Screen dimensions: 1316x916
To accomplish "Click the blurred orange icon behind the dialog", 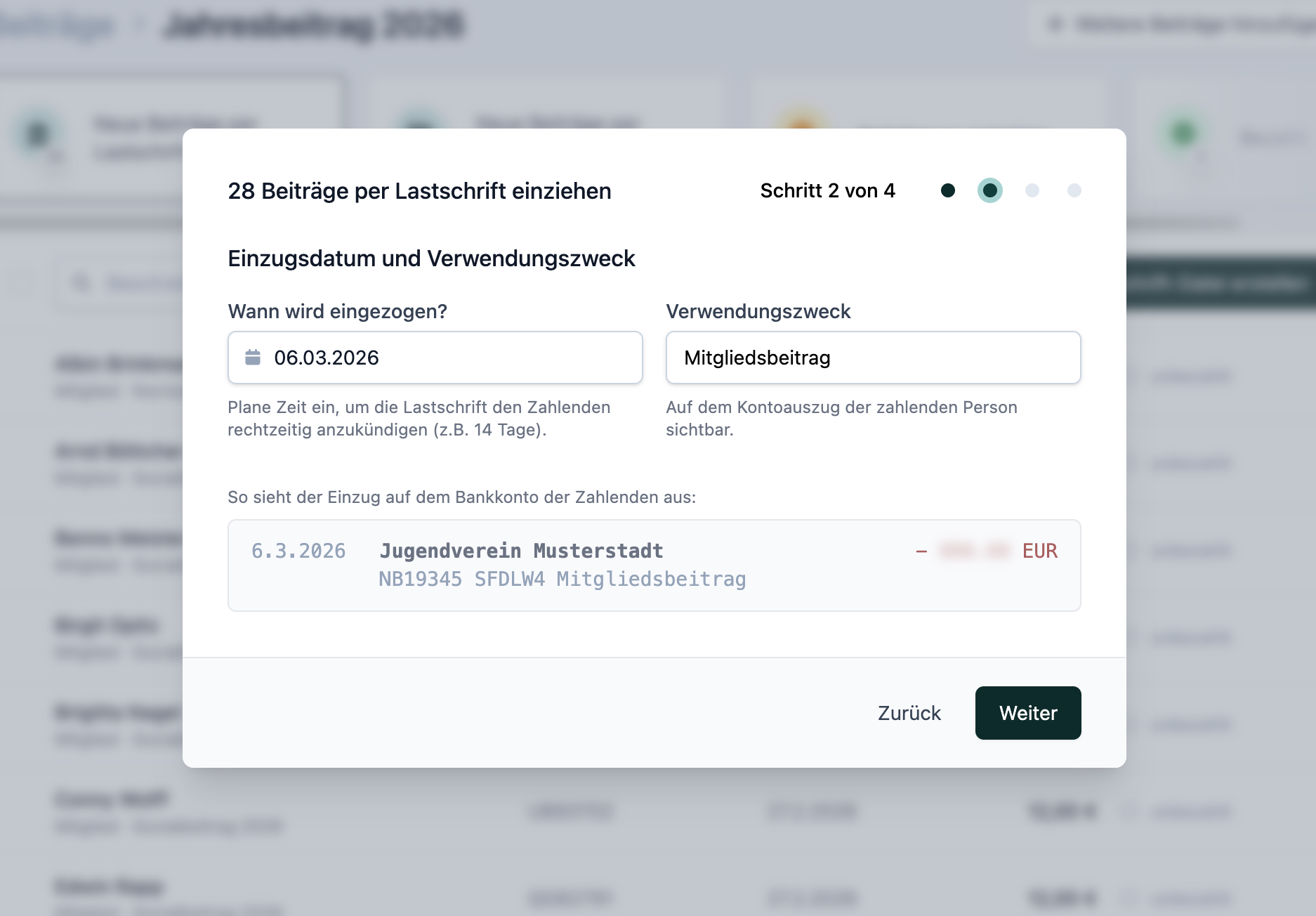I will point(802,122).
